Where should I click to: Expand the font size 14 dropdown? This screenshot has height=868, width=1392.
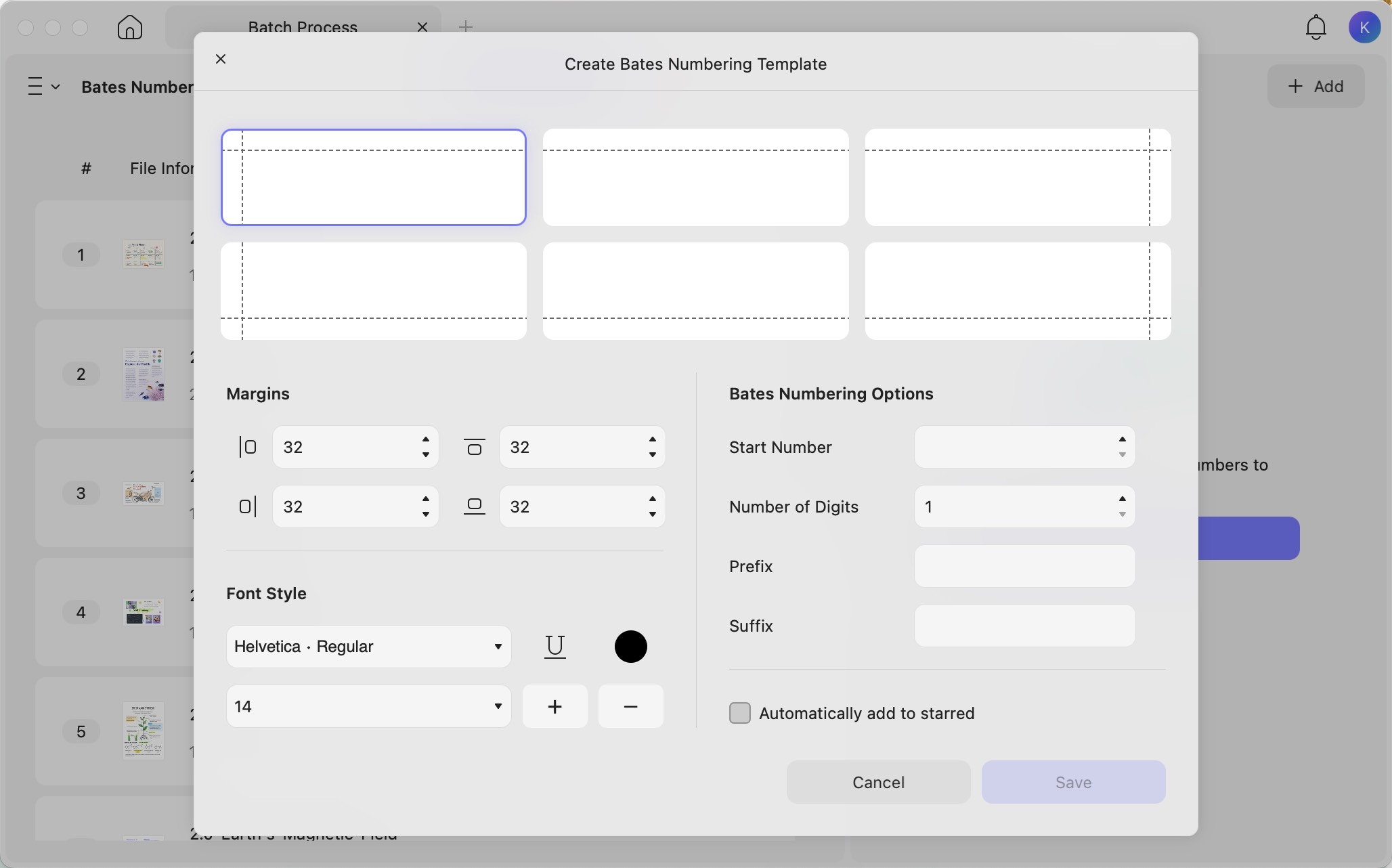pyautogui.click(x=368, y=707)
